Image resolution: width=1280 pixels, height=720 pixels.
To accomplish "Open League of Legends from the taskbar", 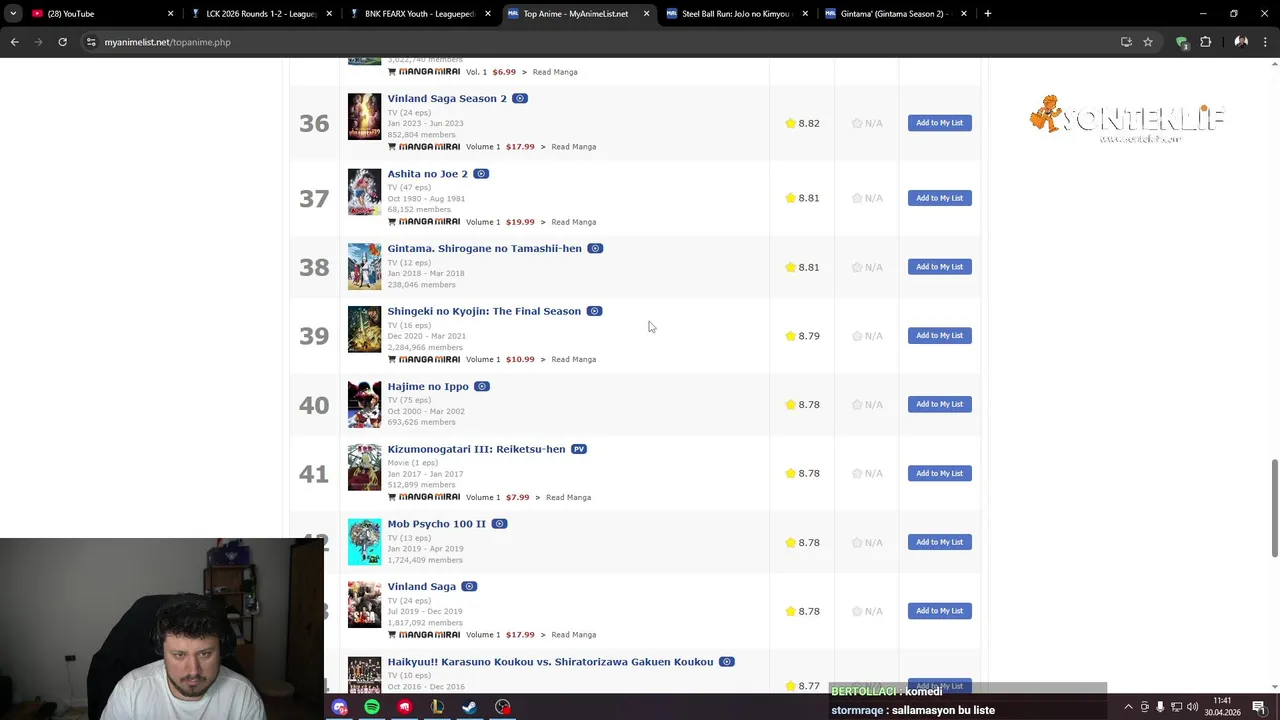I will [437, 707].
